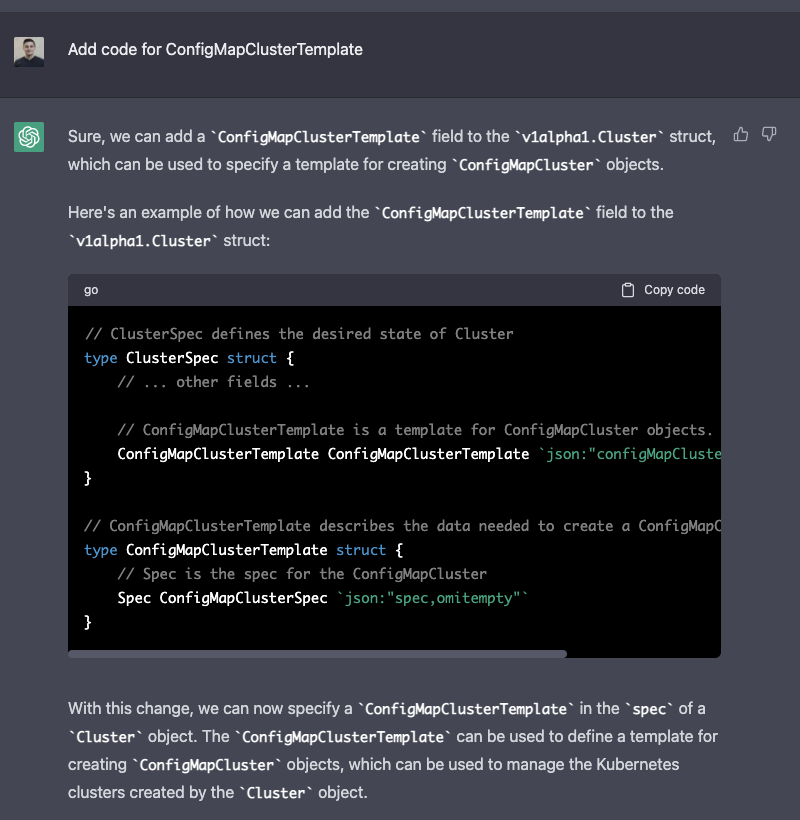Click the 'With this change' closing paragraph
The width and height of the screenshot is (800, 820).
coord(393,750)
